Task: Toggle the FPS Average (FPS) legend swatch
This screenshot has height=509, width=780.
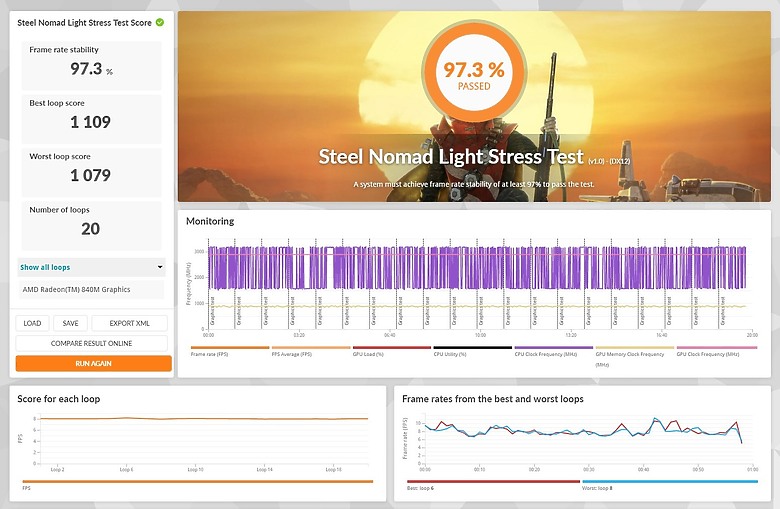Action: point(311,348)
